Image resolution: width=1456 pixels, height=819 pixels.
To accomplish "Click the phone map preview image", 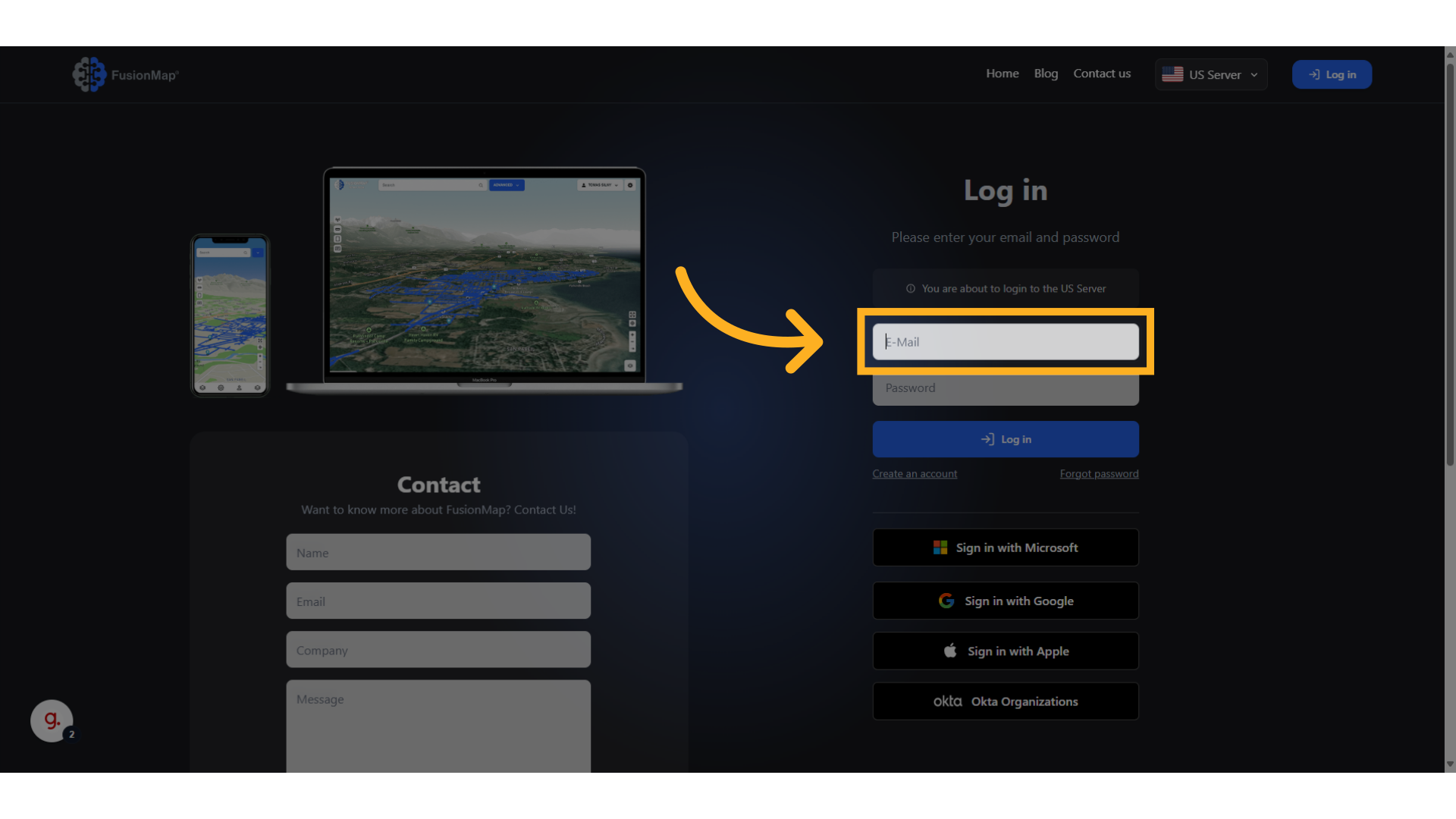I will tap(230, 315).
